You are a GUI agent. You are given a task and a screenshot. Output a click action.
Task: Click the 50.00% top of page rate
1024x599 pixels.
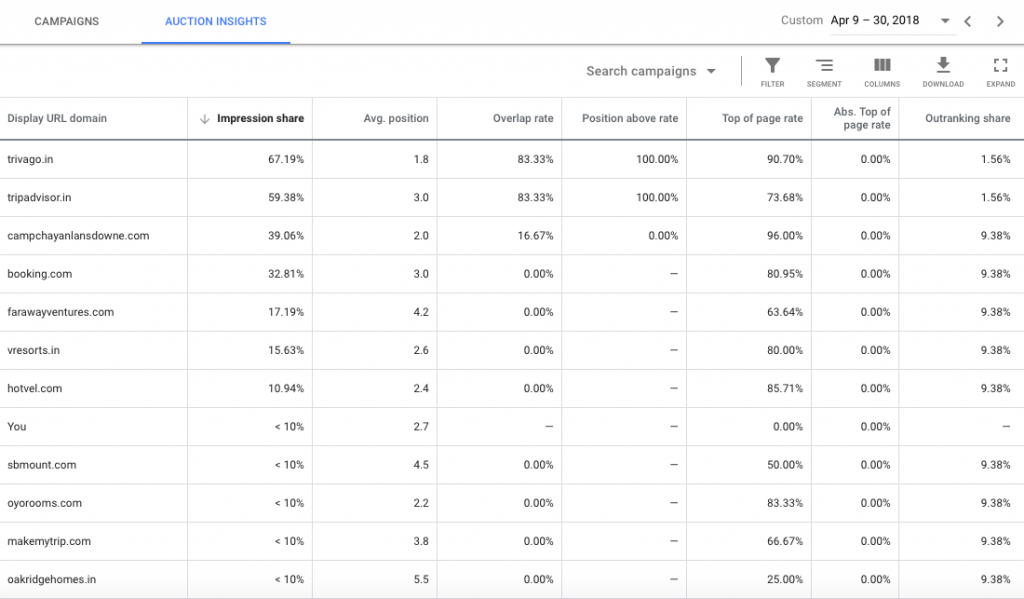click(x=784, y=465)
